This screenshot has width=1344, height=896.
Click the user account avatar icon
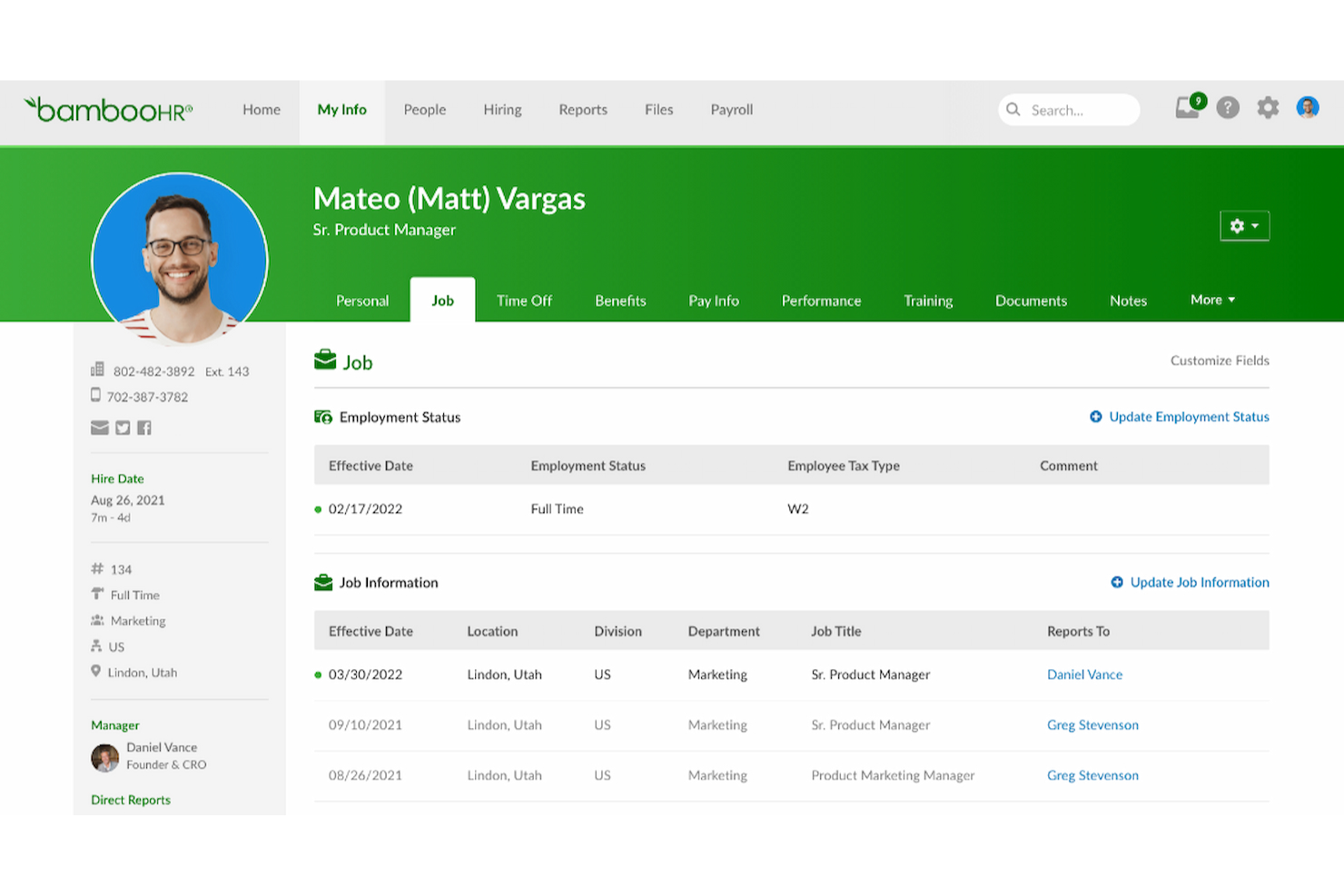(x=1308, y=108)
